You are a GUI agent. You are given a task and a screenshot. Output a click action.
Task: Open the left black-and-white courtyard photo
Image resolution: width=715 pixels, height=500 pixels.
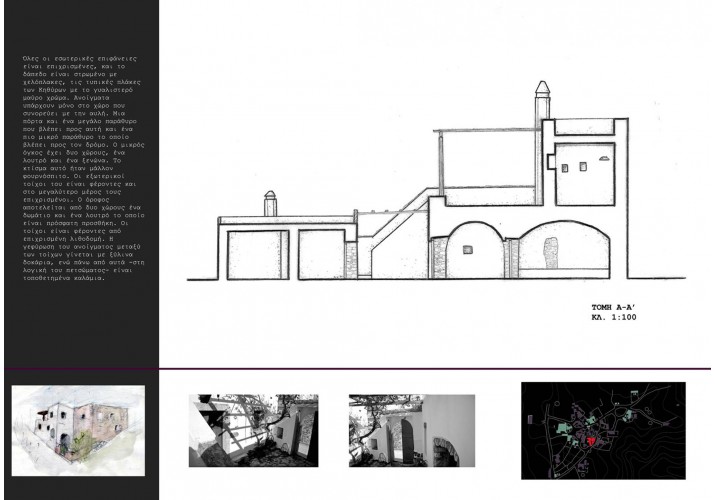[254, 431]
